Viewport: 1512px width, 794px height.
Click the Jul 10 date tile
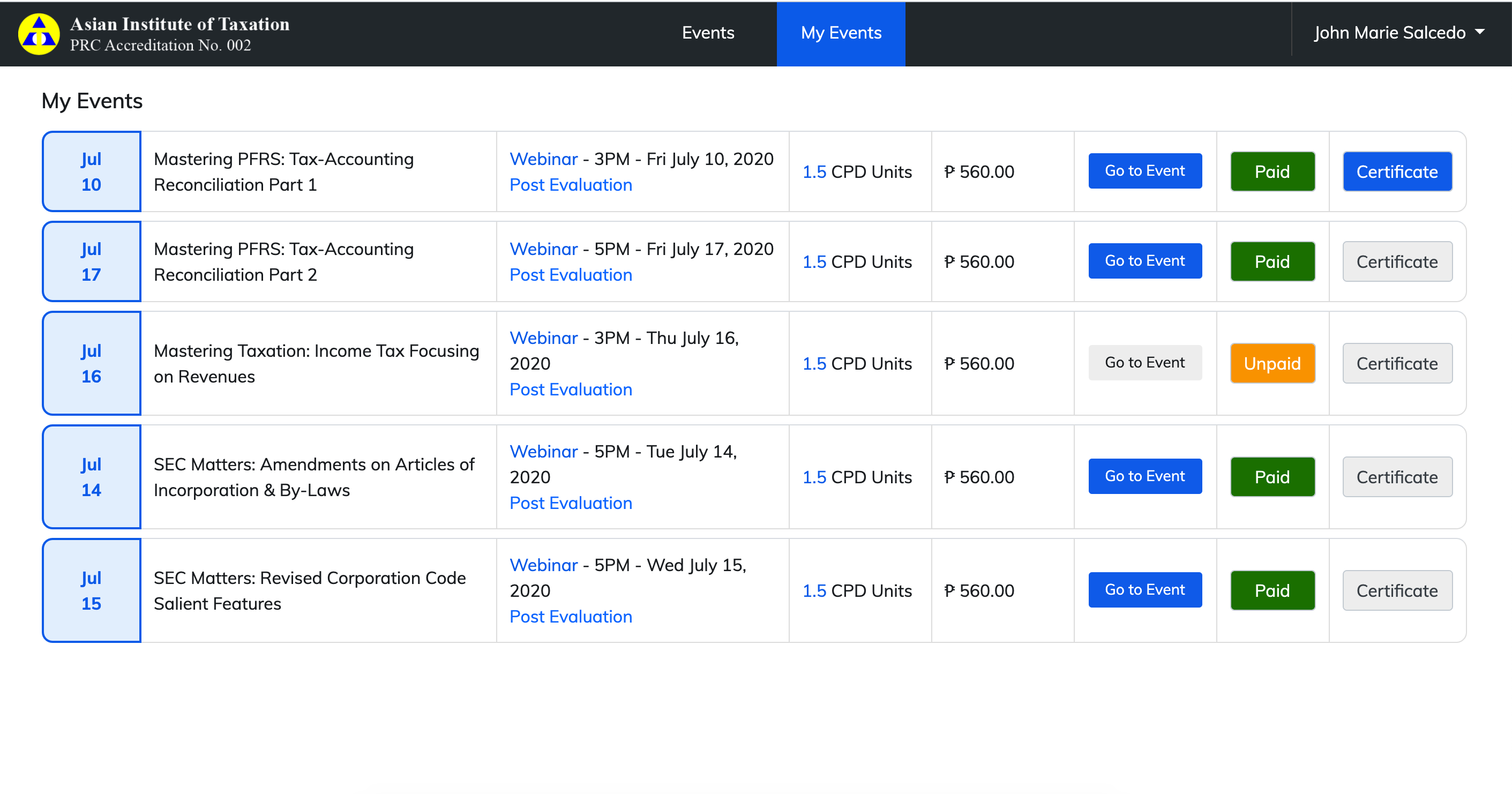click(92, 171)
